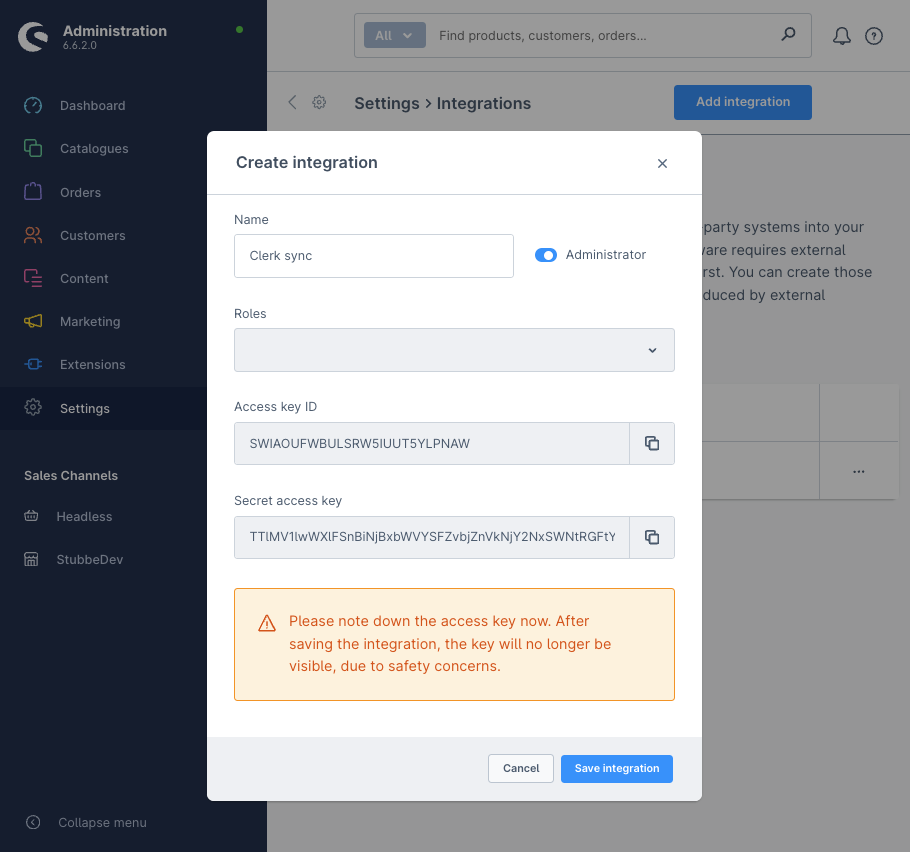This screenshot has height=852, width=910.
Task: Open the Headless sales channel
Action: click(84, 516)
